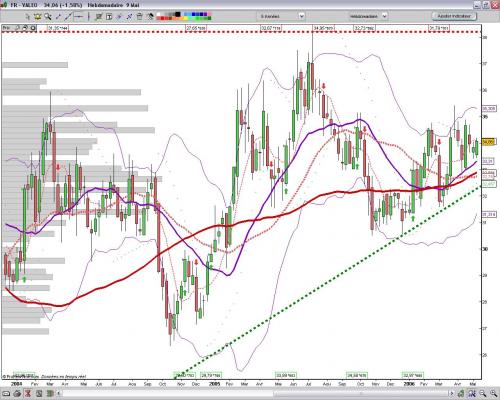Viewport: 500px width, 400px height.
Task: Click the arrow tool left of the trash icon
Action: pos(129,16)
